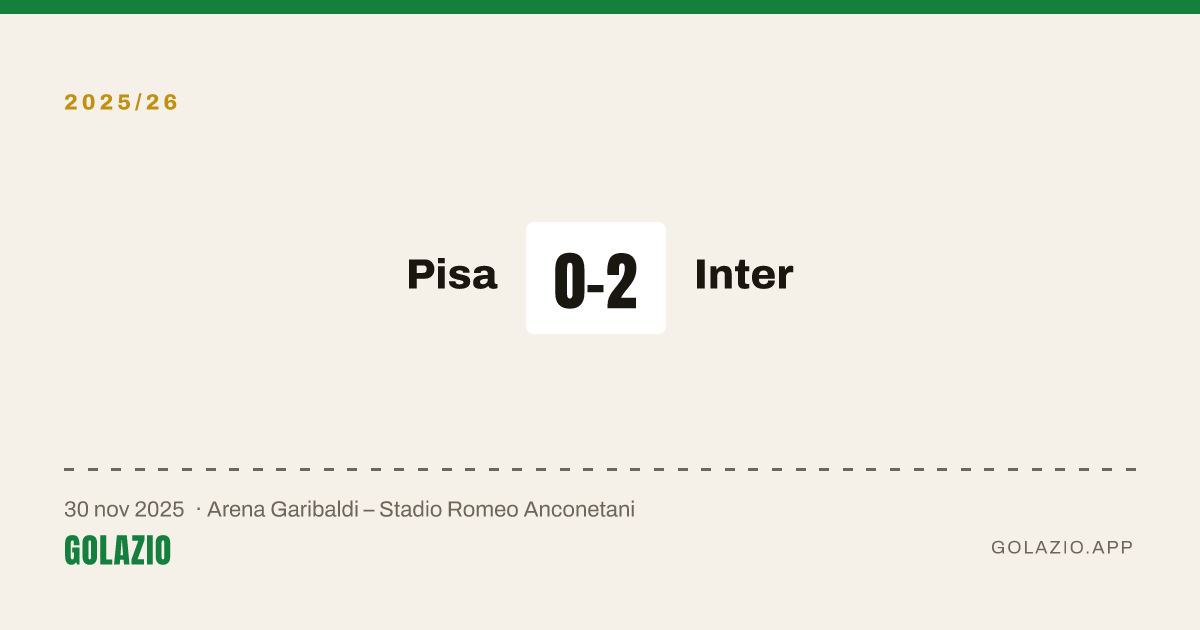Click the dashed divider line
Screen dimensions: 1200x630
click(x=600, y=469)
